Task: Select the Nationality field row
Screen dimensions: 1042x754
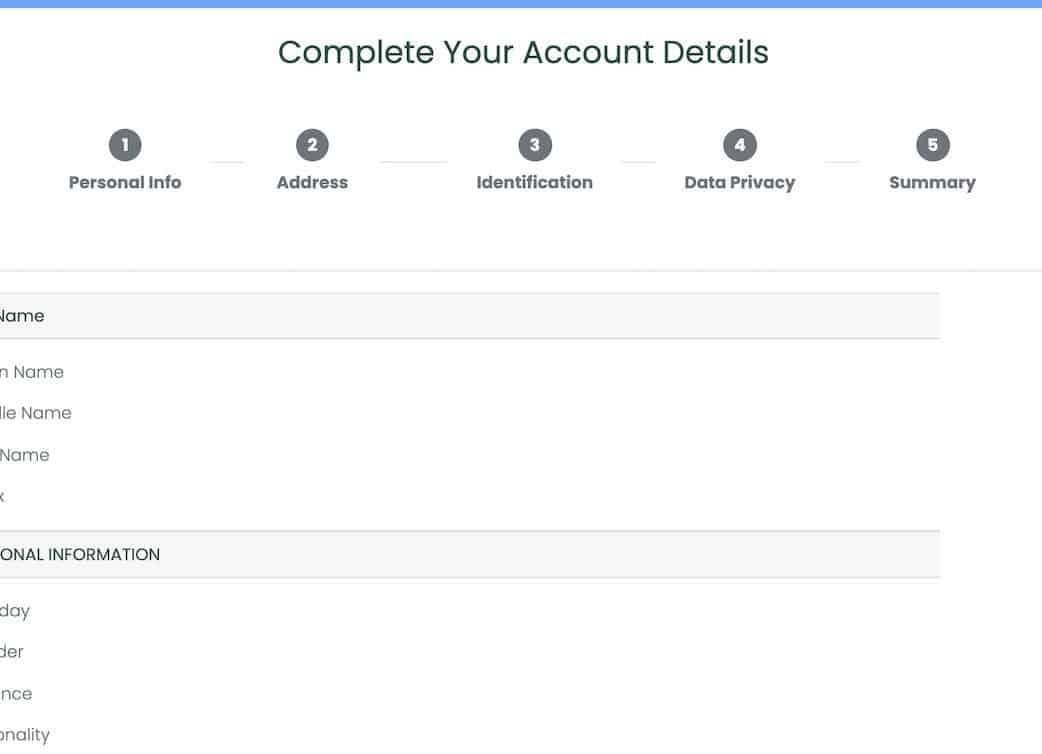Action: click(25, 735)
